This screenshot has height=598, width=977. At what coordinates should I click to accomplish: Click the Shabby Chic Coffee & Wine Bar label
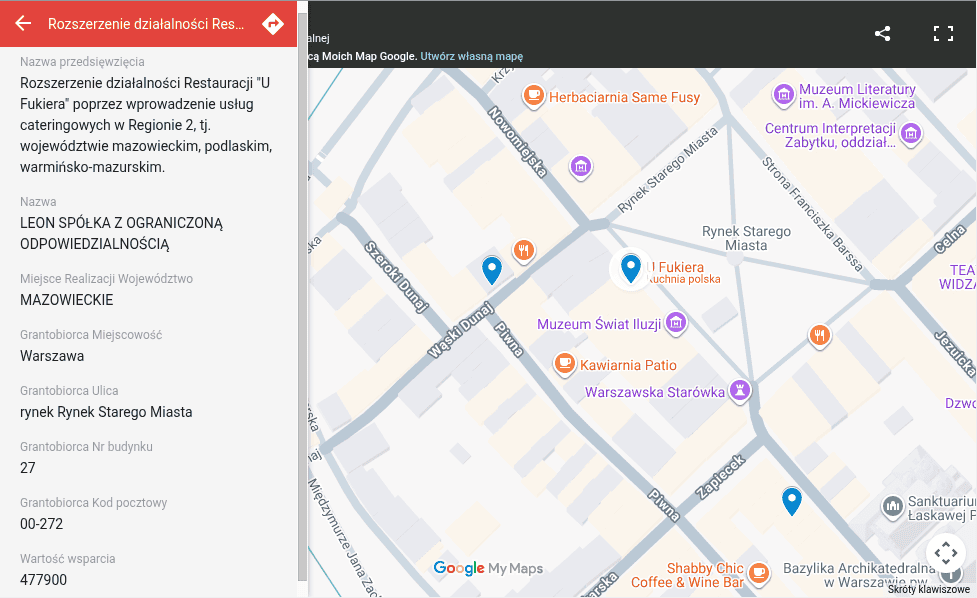click(x=687, y=575)
